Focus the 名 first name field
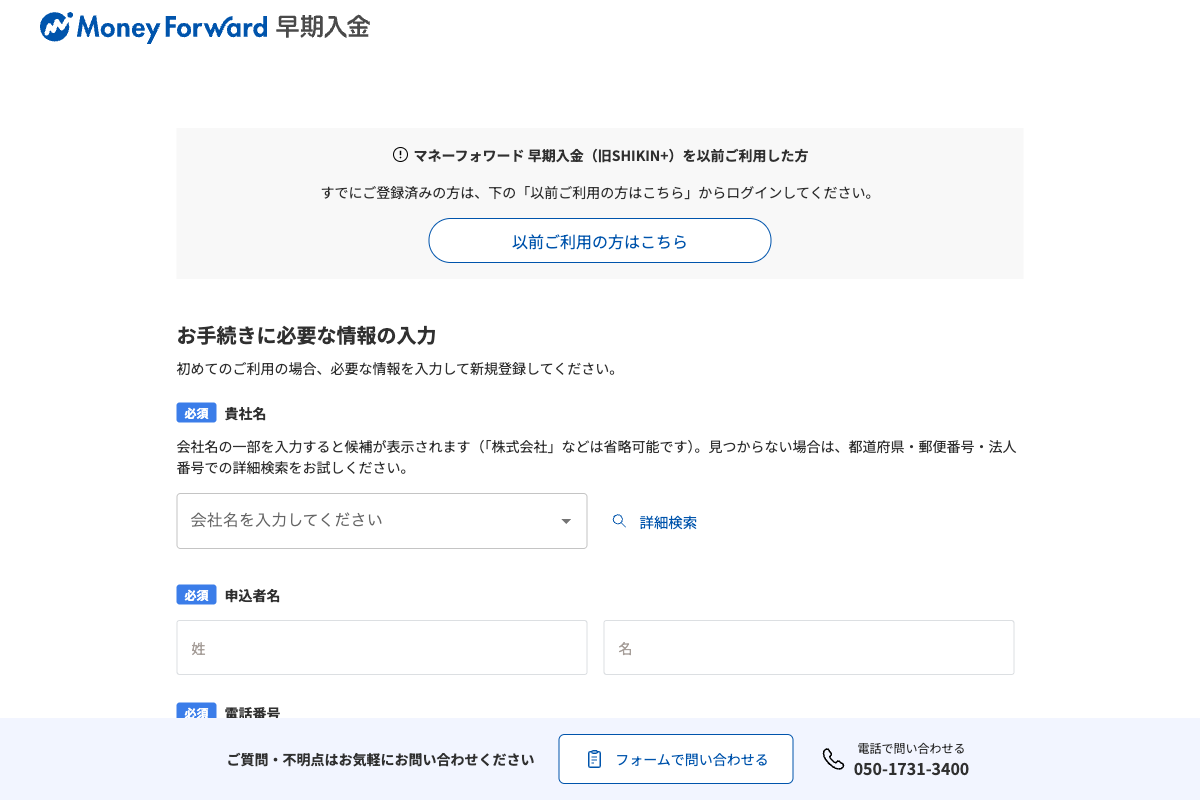 coord(809,648)
